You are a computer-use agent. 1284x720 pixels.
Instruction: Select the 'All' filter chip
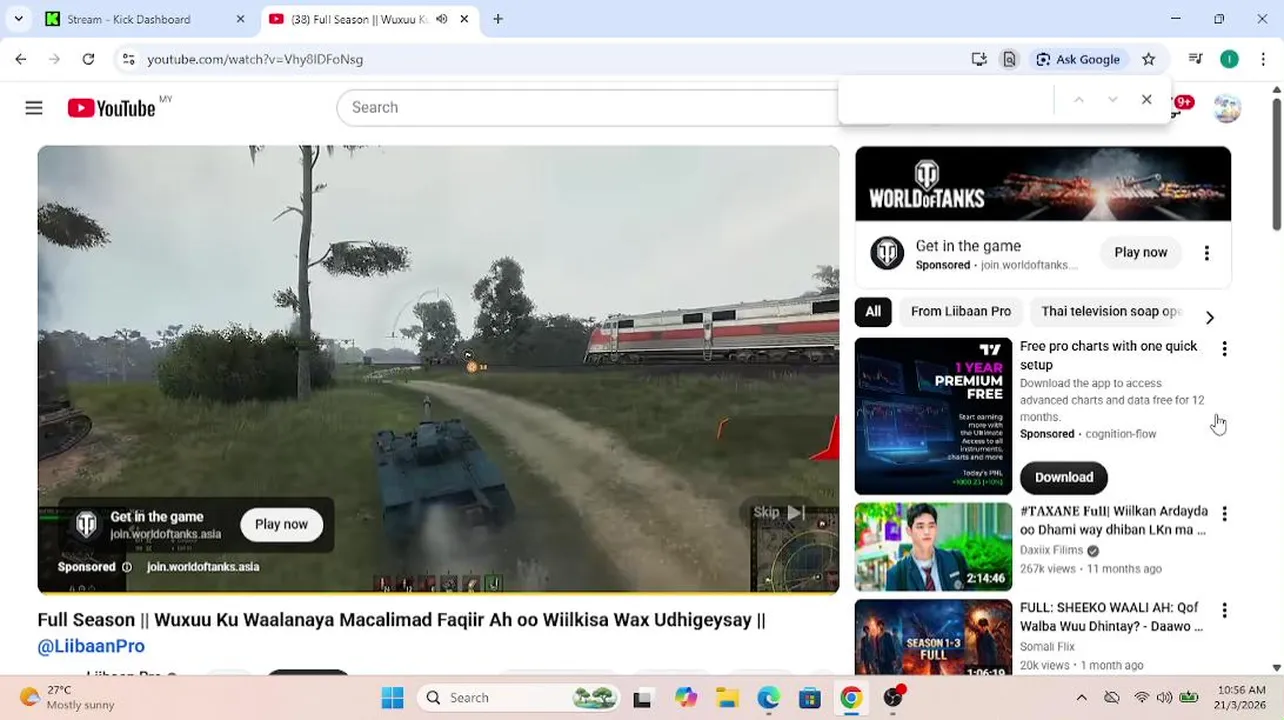point(873,312)
